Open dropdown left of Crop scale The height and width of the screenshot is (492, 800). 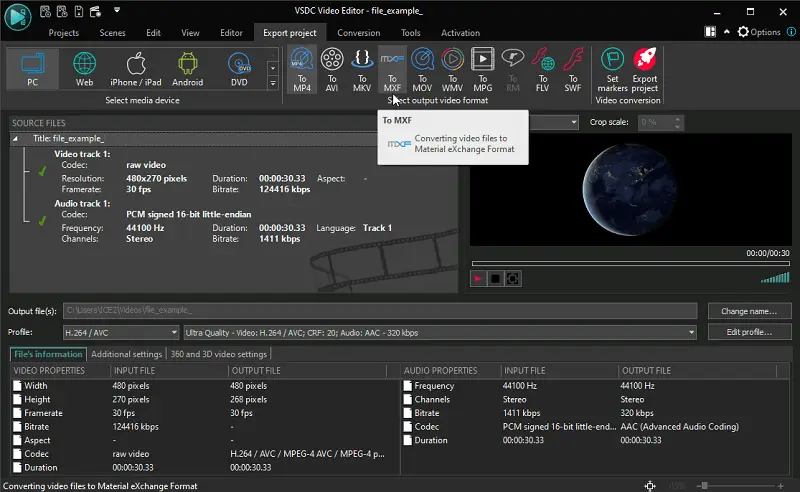coord(574,122)
